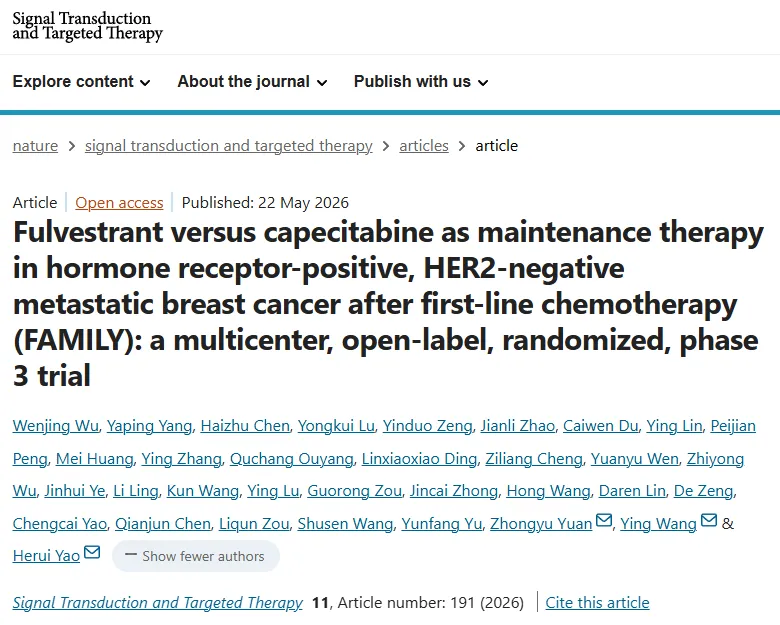Select author Quchang Ouyang
Image resolution: width=780 pixels, height=625 pixels.
[x=292, y=459]
